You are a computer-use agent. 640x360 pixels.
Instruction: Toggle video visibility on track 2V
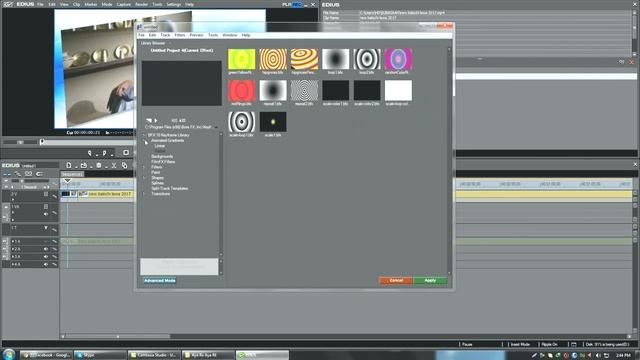coord(46,194)
